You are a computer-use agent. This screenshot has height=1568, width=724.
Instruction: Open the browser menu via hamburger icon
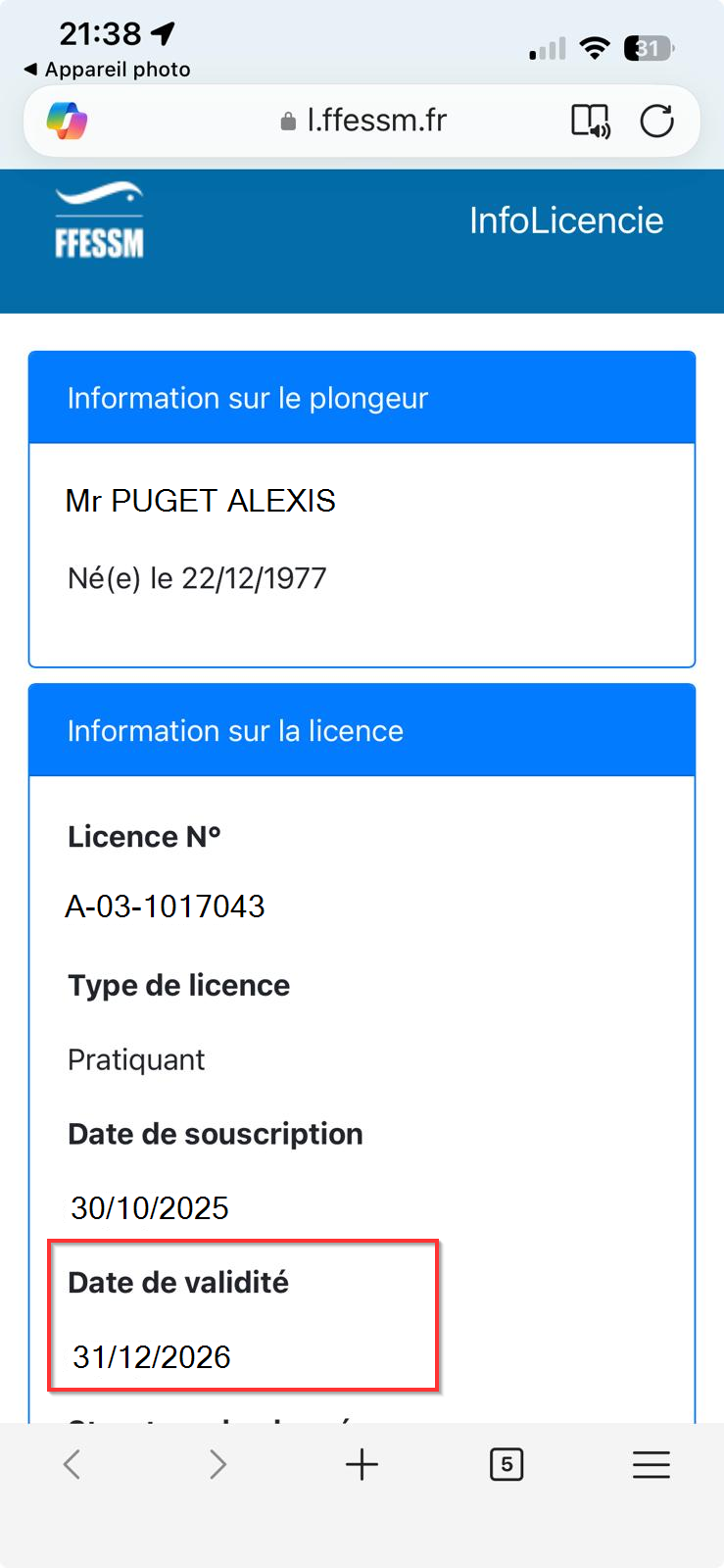pyautogui.click(x=652, y=1464)
